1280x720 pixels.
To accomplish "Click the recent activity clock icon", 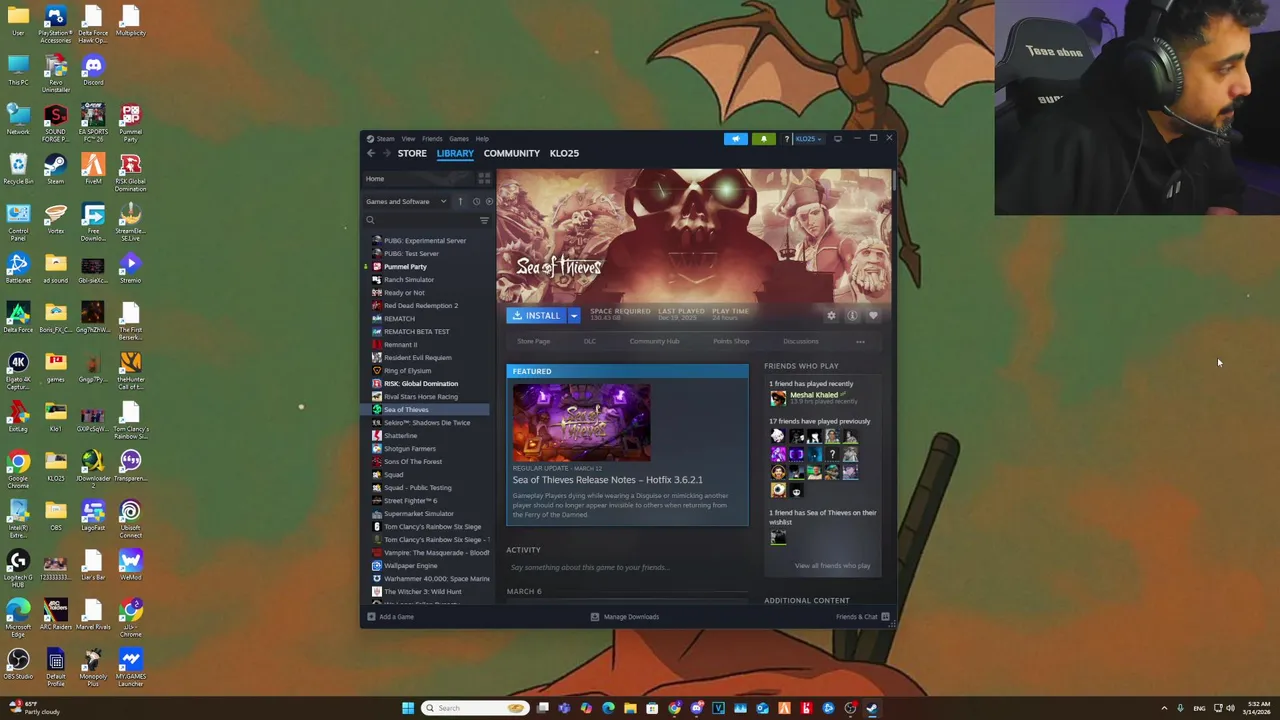I will [x=475, y=201].
